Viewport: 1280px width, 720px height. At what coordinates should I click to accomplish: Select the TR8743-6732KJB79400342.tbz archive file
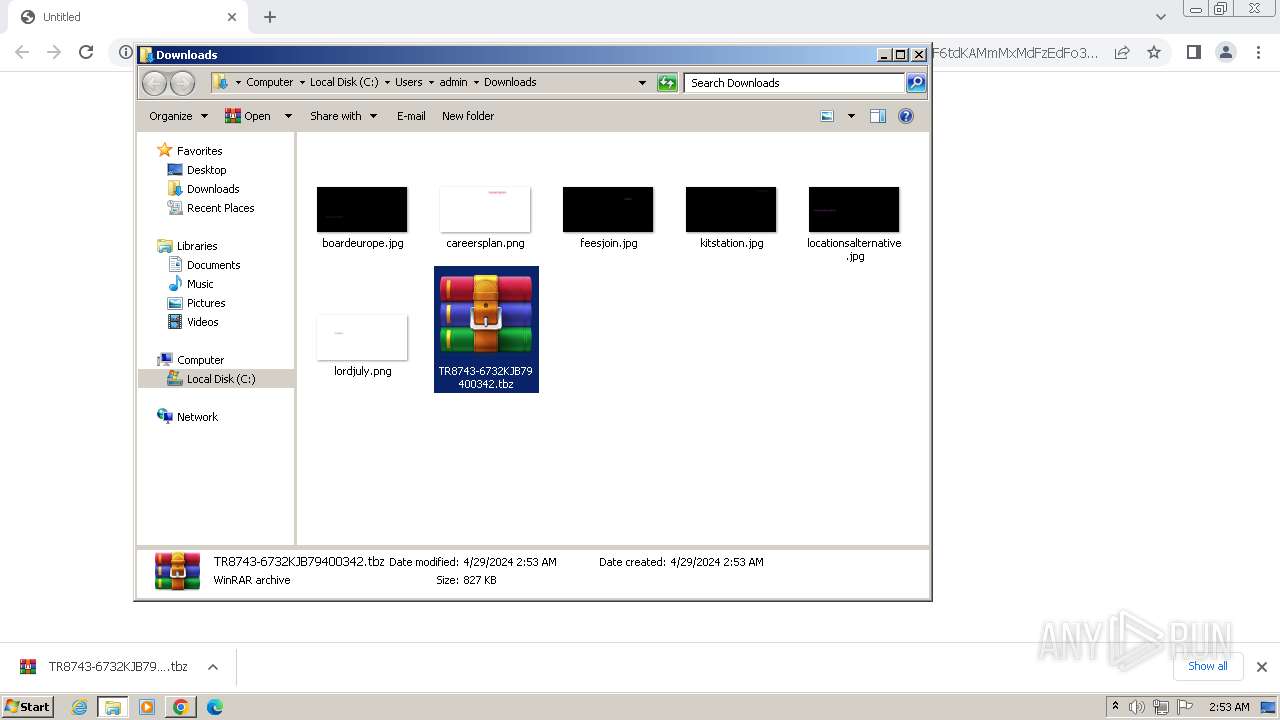coord(486,329)
